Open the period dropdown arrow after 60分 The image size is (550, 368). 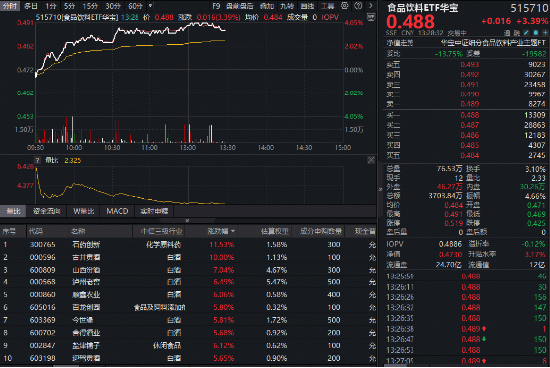150,6
